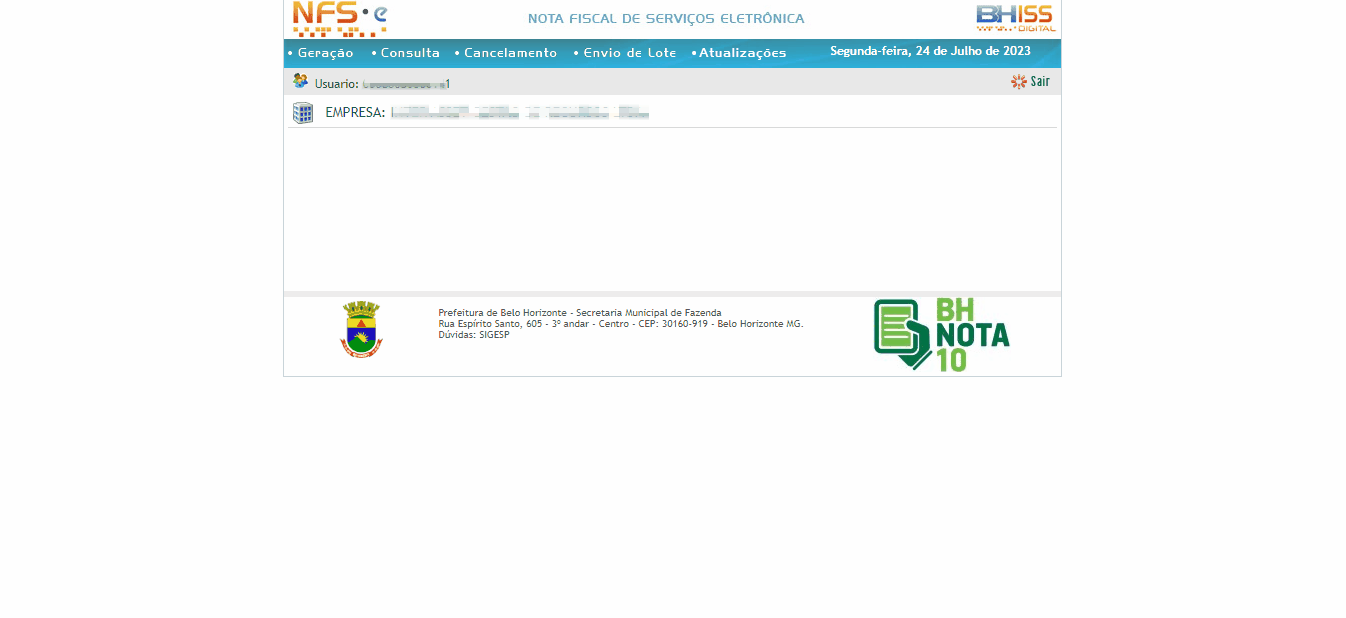Click the BHISS Digital logo
The height and width of the screenshot is (618, 1346).
pyautogui.click(x=1015, y=18)
